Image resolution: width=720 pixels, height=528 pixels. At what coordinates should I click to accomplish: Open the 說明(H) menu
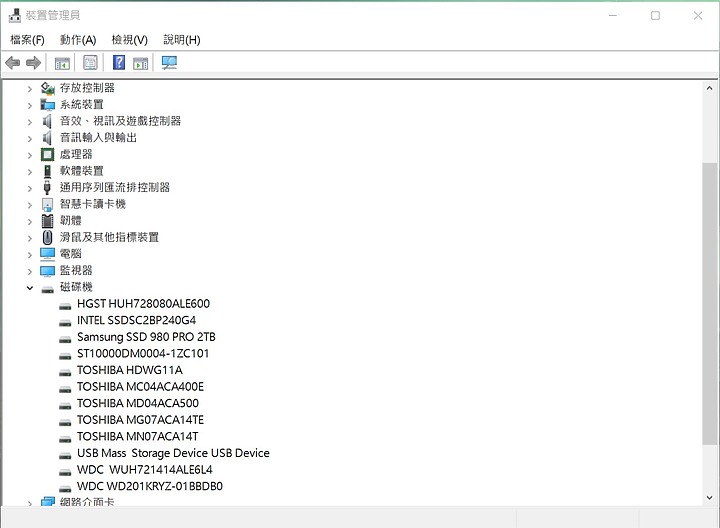tap(182, 40)
